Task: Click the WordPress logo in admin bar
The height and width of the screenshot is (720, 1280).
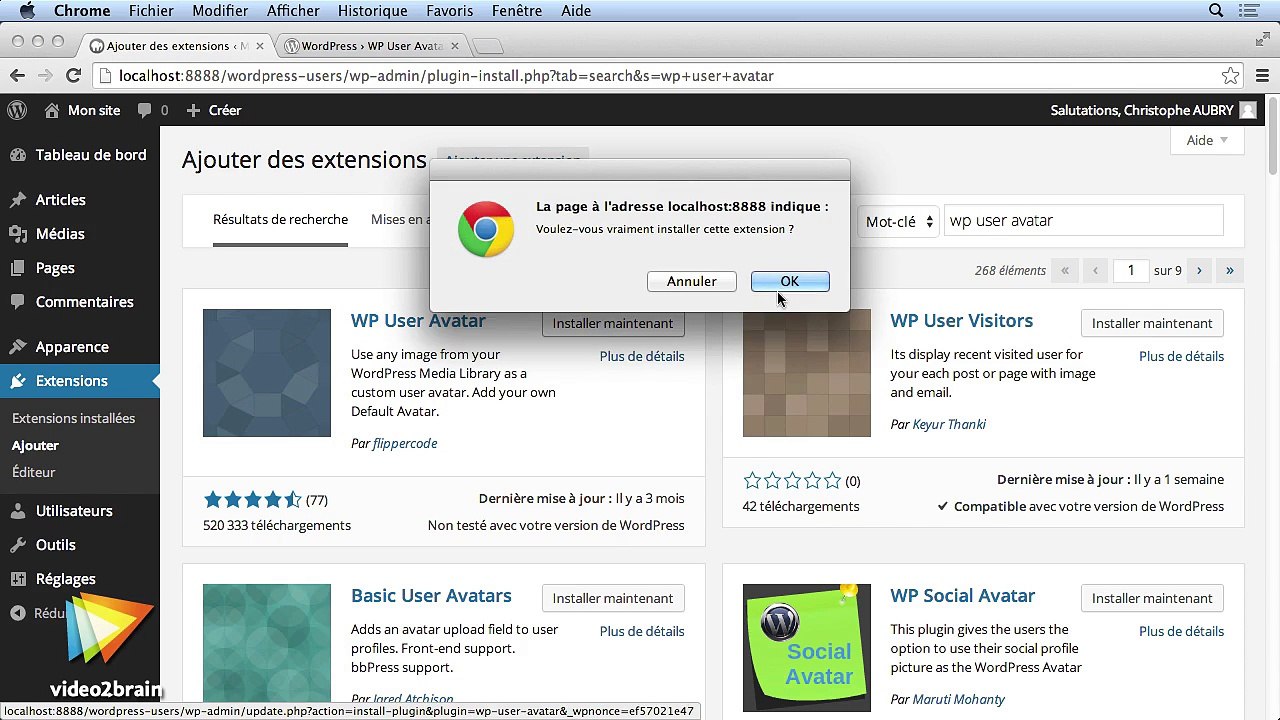Action: (x=17, y=110)
